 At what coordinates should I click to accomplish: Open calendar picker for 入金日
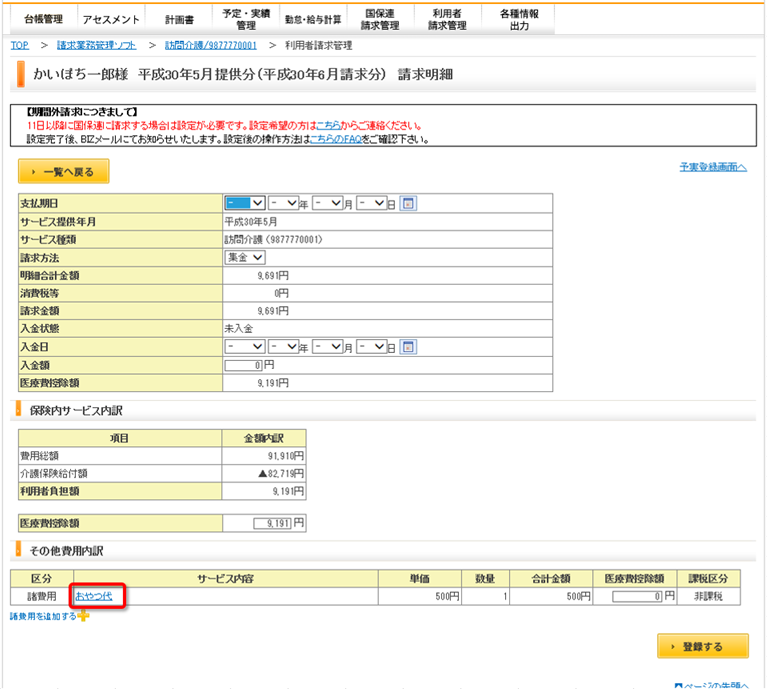pos(408,347)
